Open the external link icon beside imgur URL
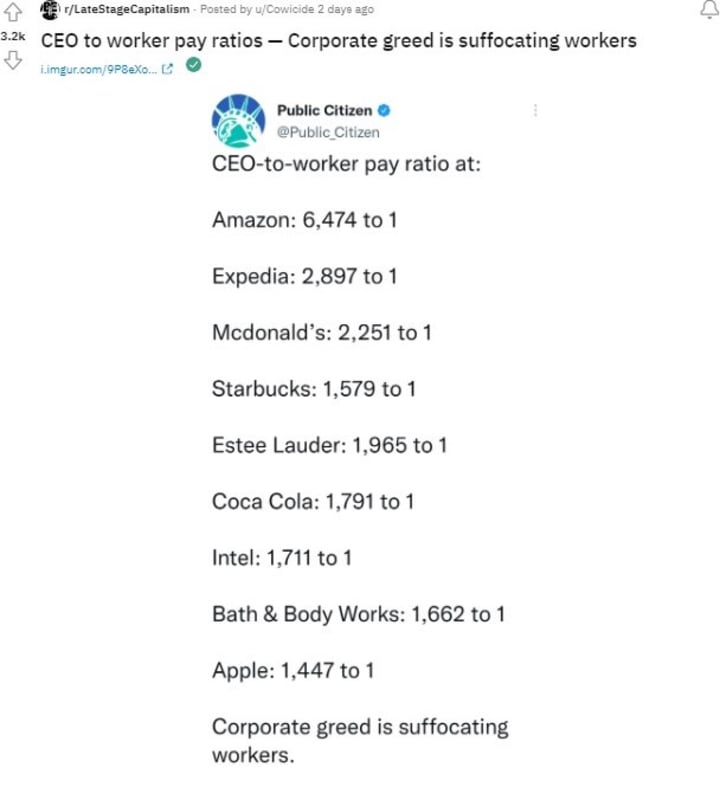The width and height of the screenshot is (720, 793). coord(167,69)
